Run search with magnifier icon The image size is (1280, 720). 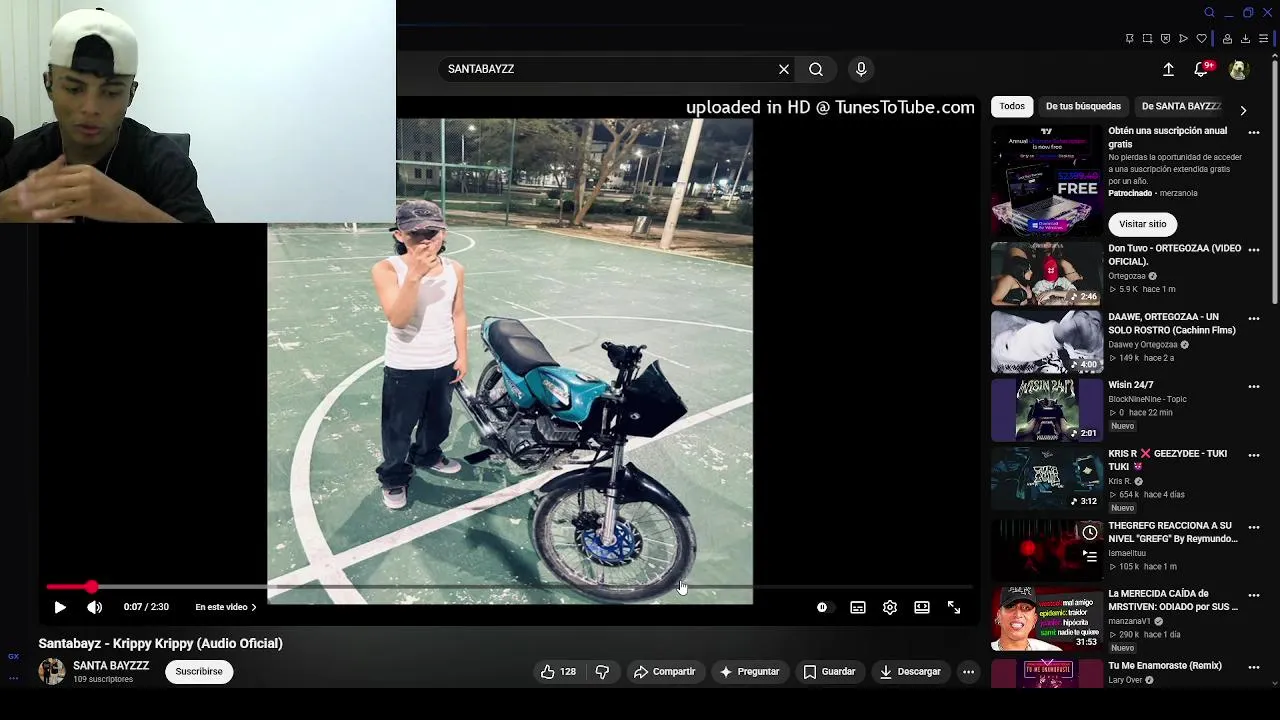(816, 69)
